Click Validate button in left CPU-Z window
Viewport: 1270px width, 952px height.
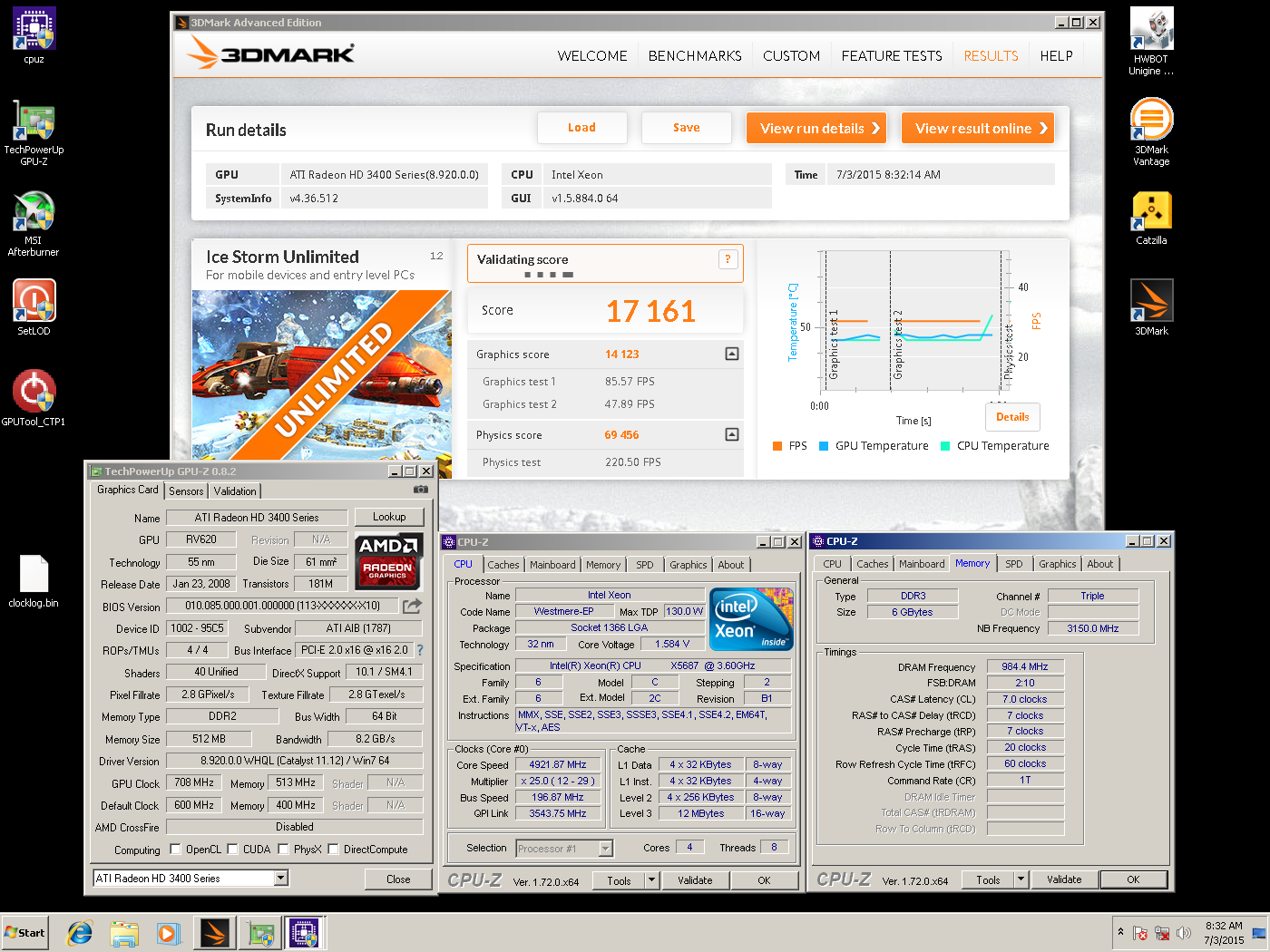tap(695, 880)
